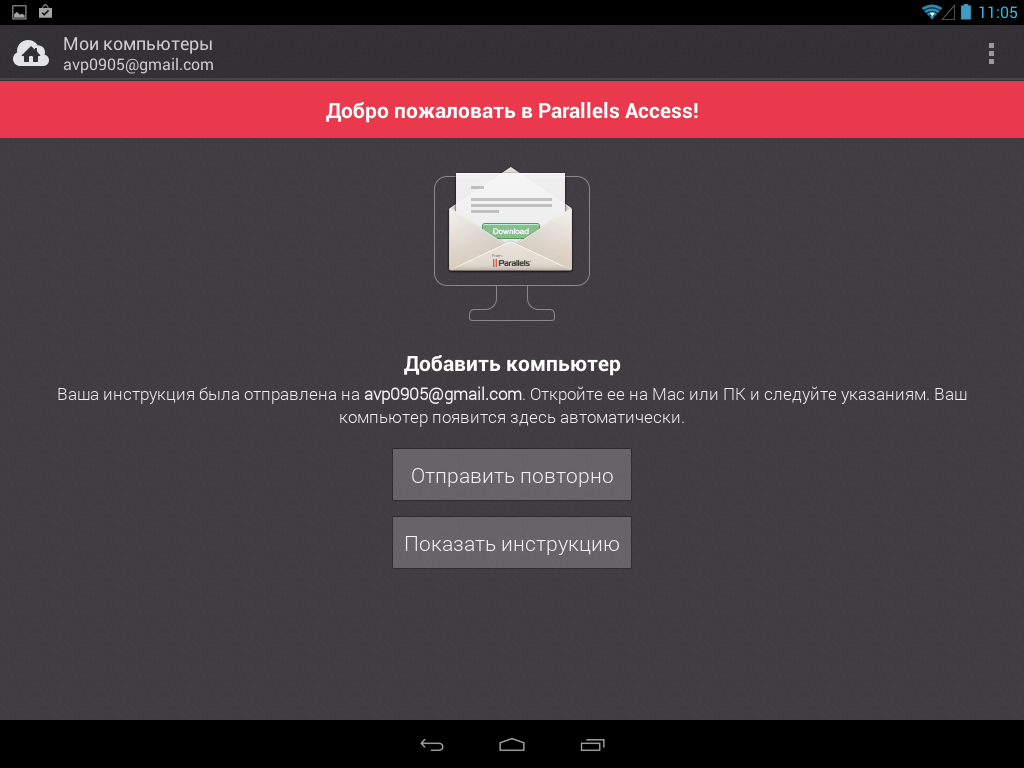Tap the checked bag notification icon
1024x768 pixels.
[x=45, y=11]
